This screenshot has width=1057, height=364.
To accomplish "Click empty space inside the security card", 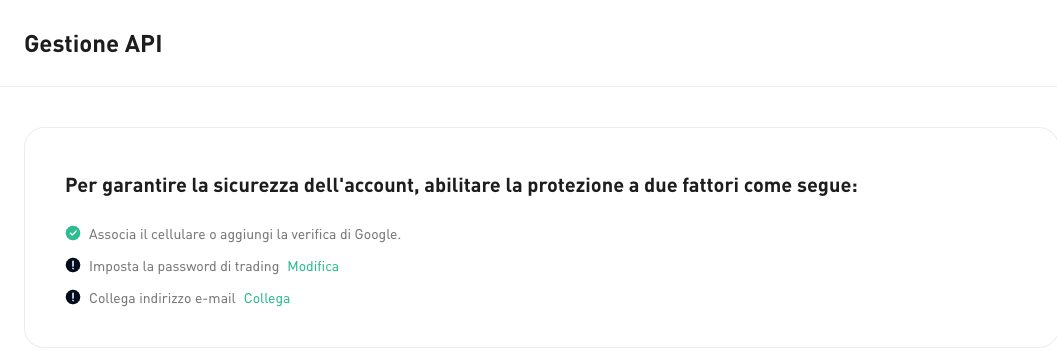I will pyautogui.click(x=674, y=283).
